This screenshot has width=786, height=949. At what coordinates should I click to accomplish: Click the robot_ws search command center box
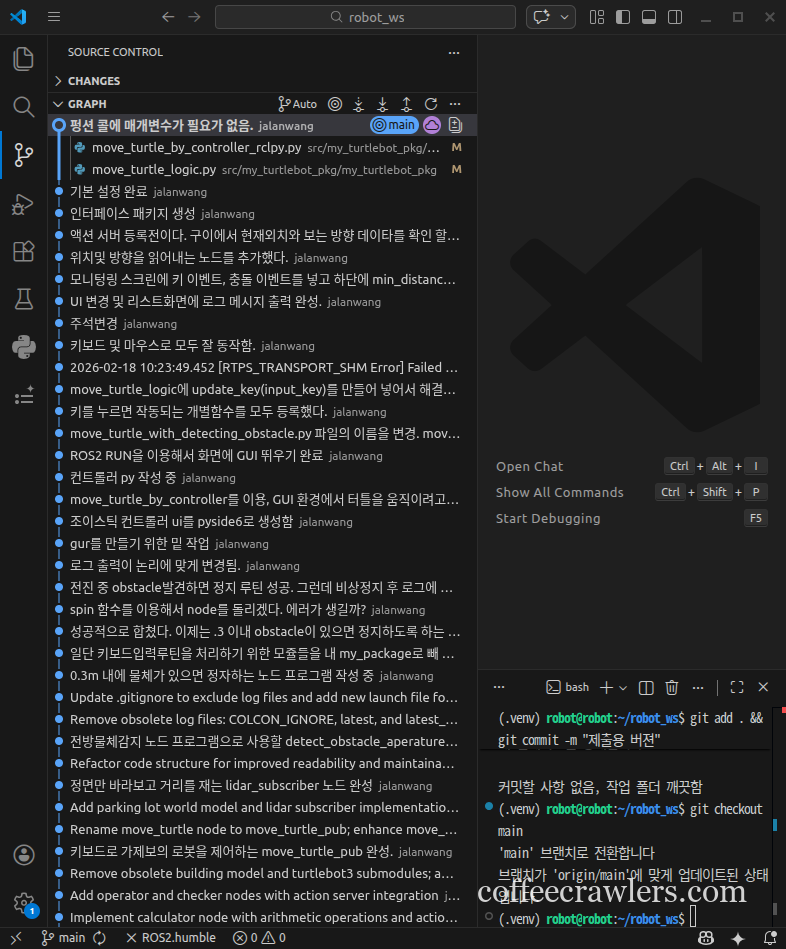point(365,17)
